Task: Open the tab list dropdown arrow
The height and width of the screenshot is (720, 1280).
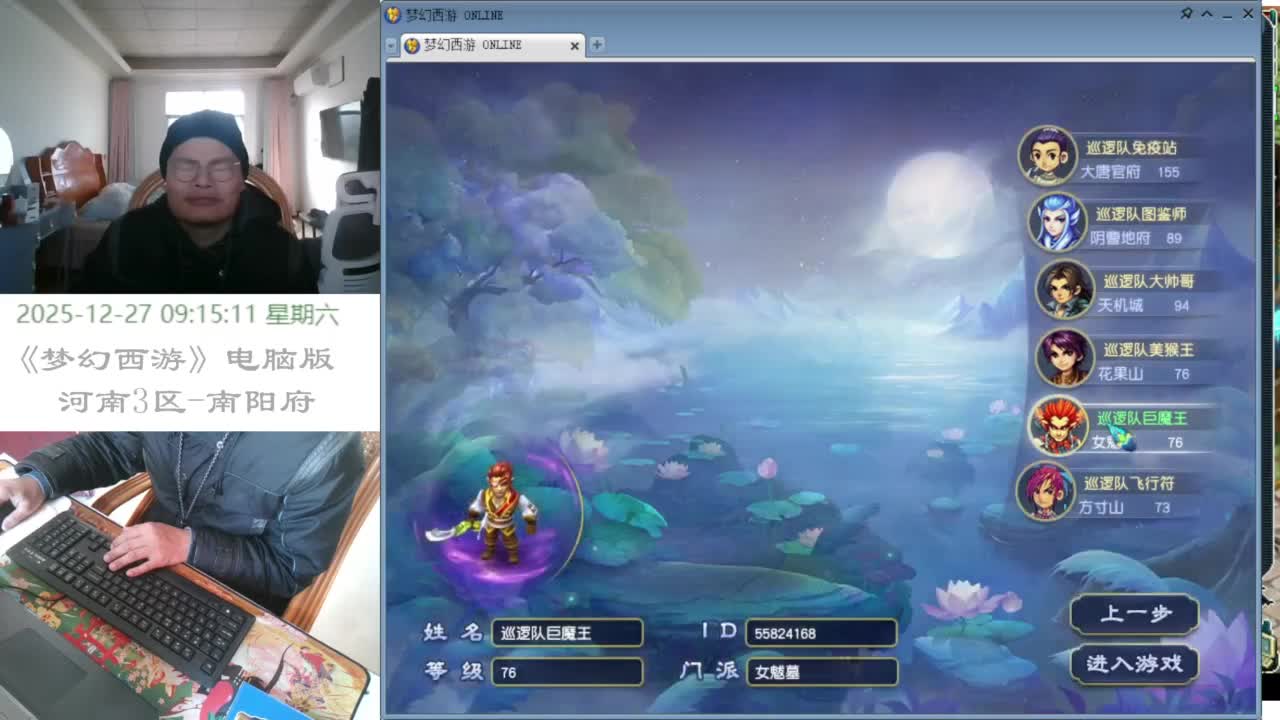Action: 391,45
